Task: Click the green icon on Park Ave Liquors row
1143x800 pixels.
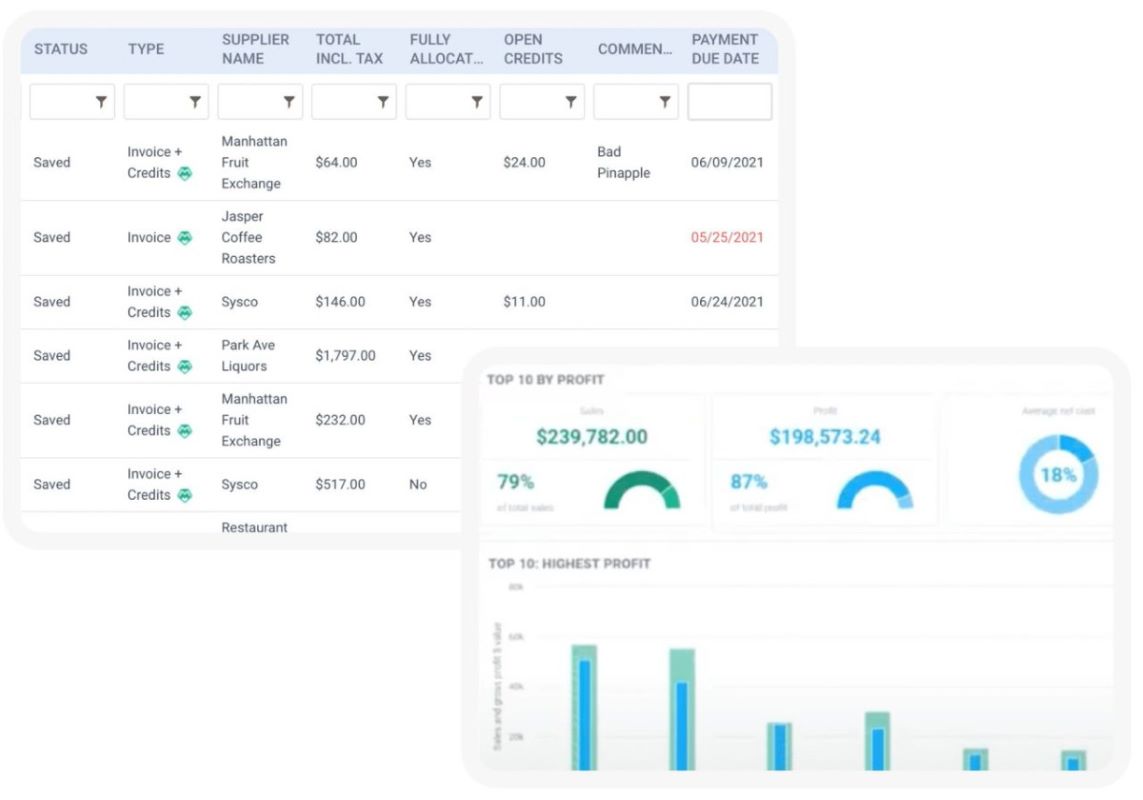Action: (185, 367)
